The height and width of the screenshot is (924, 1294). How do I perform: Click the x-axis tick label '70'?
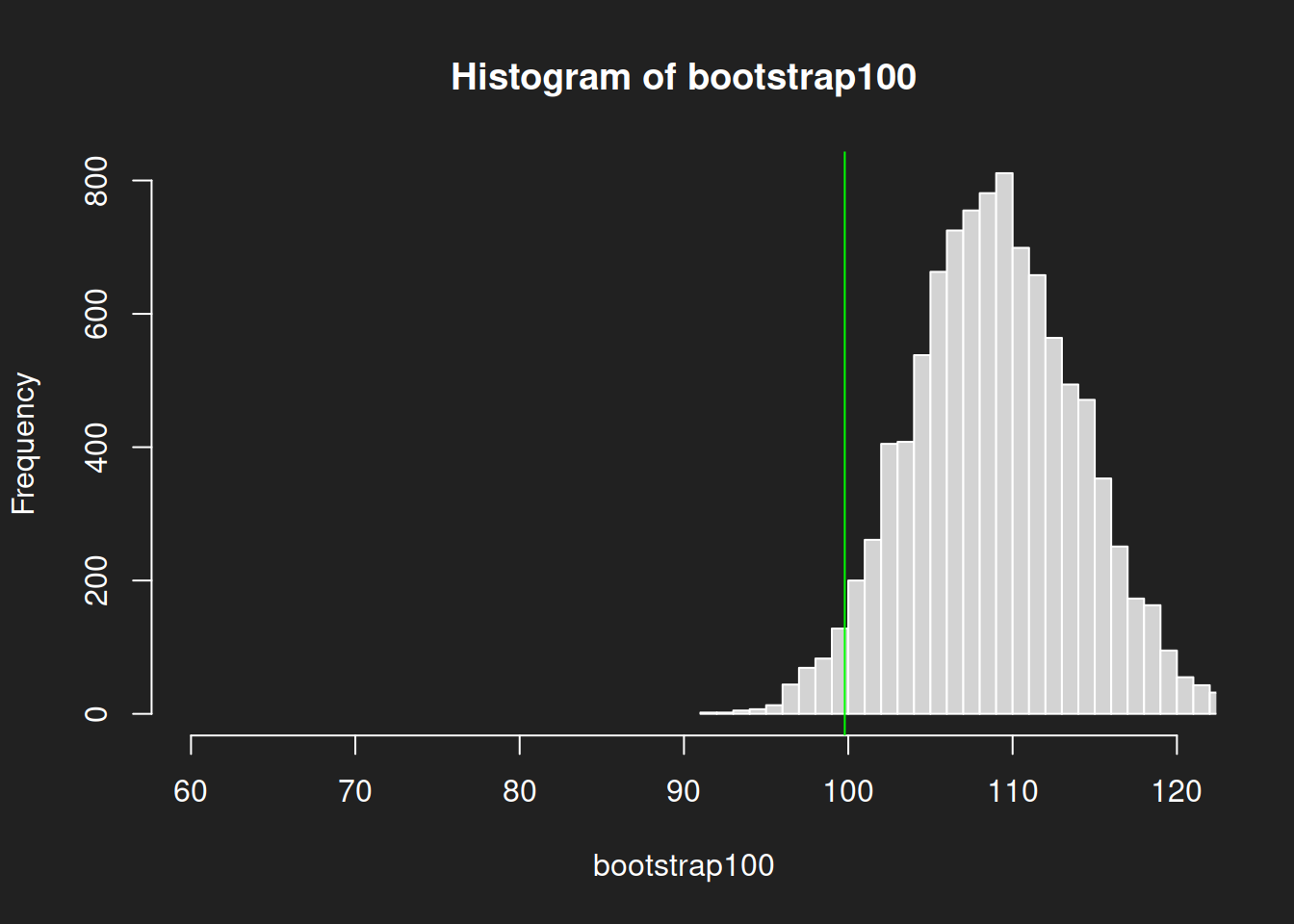click(x=355, y=792)
